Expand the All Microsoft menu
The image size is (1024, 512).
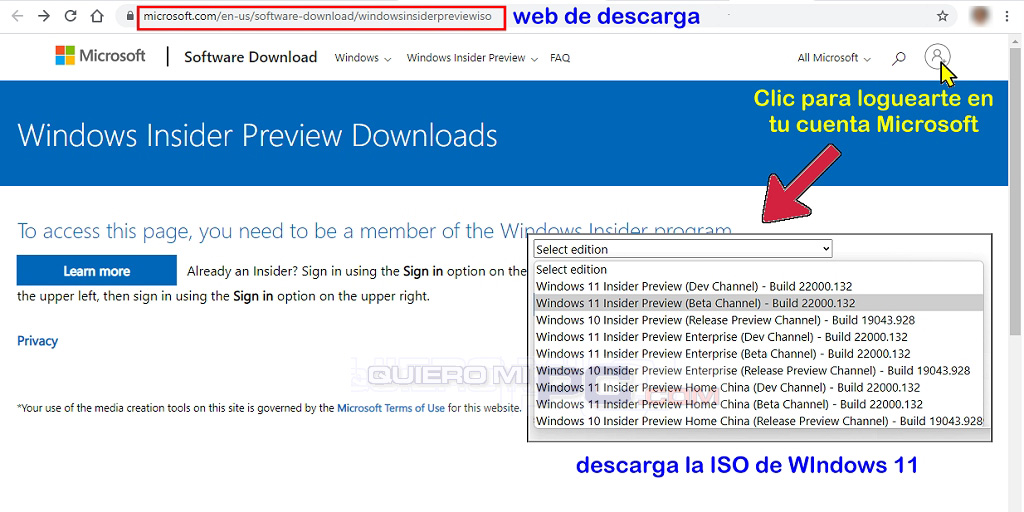[x=834, y=58]
